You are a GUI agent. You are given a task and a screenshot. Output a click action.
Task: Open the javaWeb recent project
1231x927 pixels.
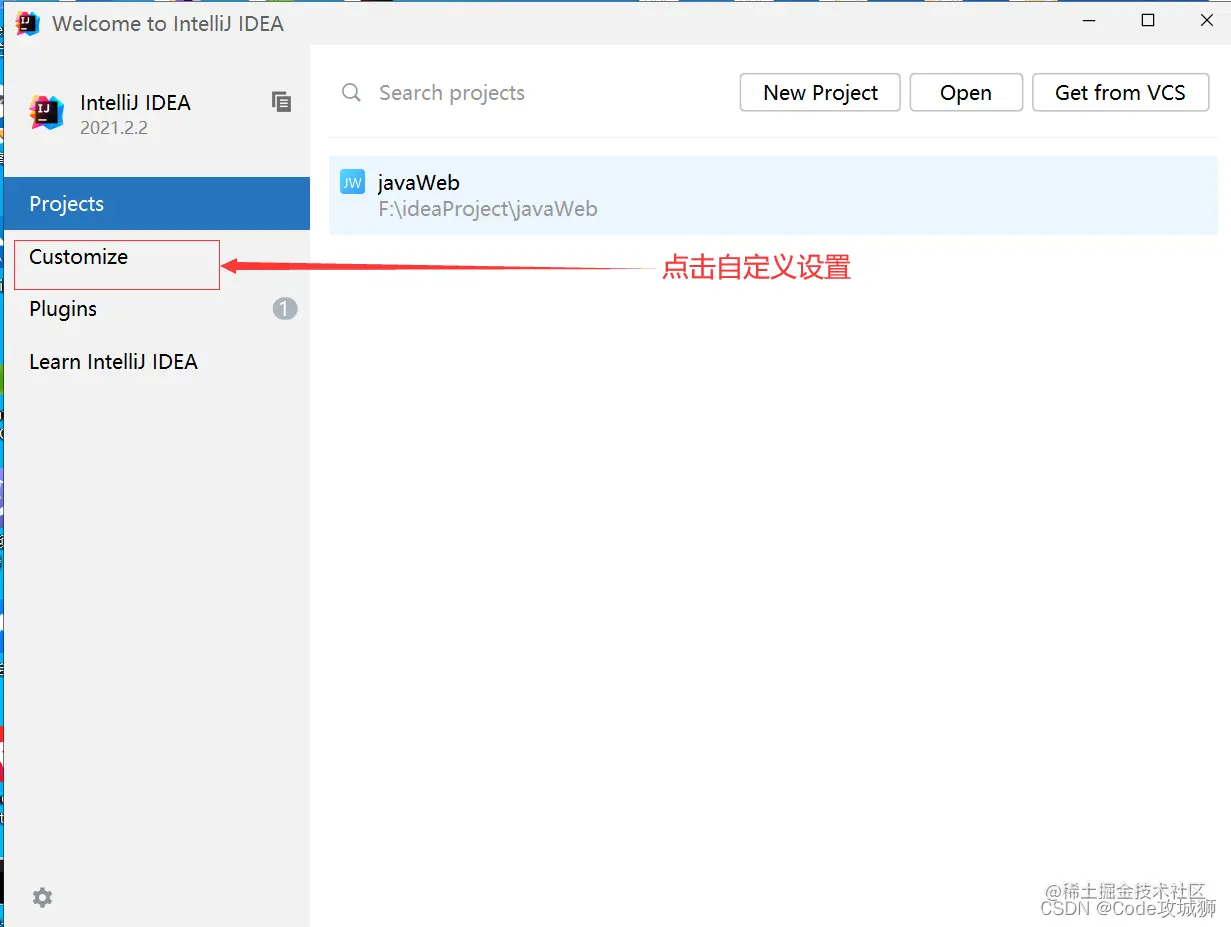(773, 195)
